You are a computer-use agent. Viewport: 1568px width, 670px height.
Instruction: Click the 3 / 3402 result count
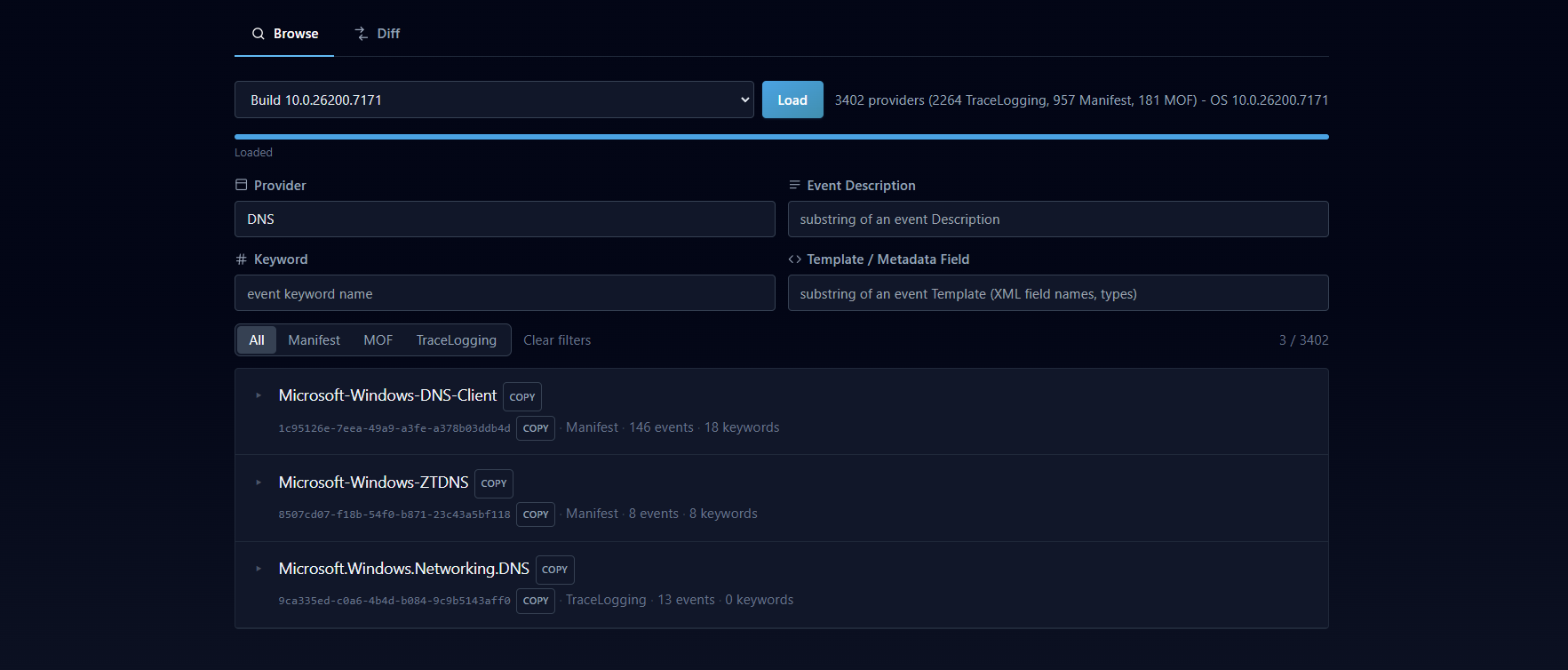(1304, 340)
